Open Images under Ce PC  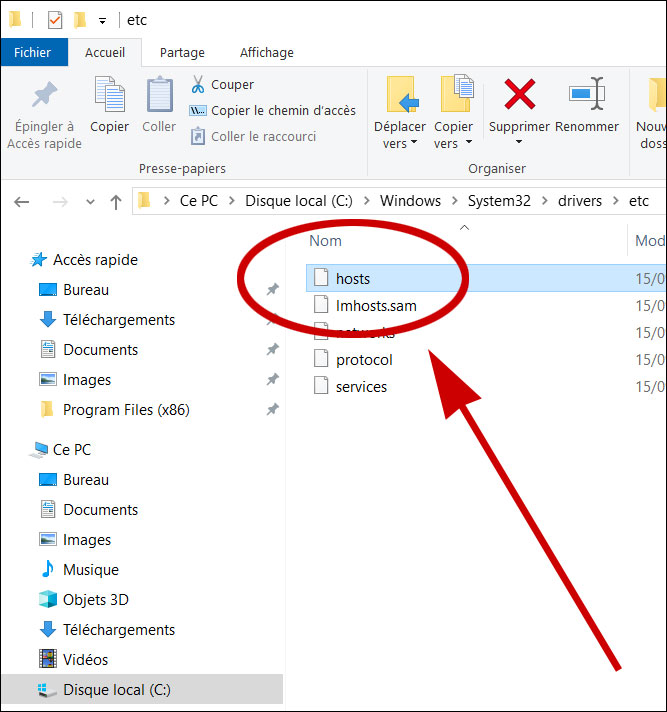click(x=87, y=539)
